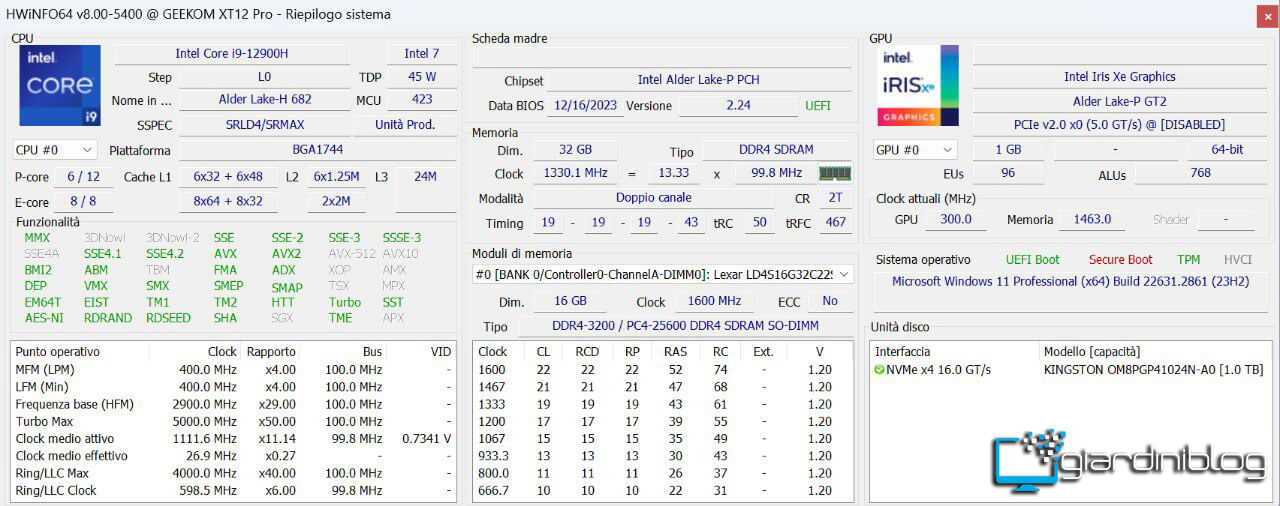1280x506 pixels.
Task: Click the red Secure Boot label
Action: point(1120,259)
